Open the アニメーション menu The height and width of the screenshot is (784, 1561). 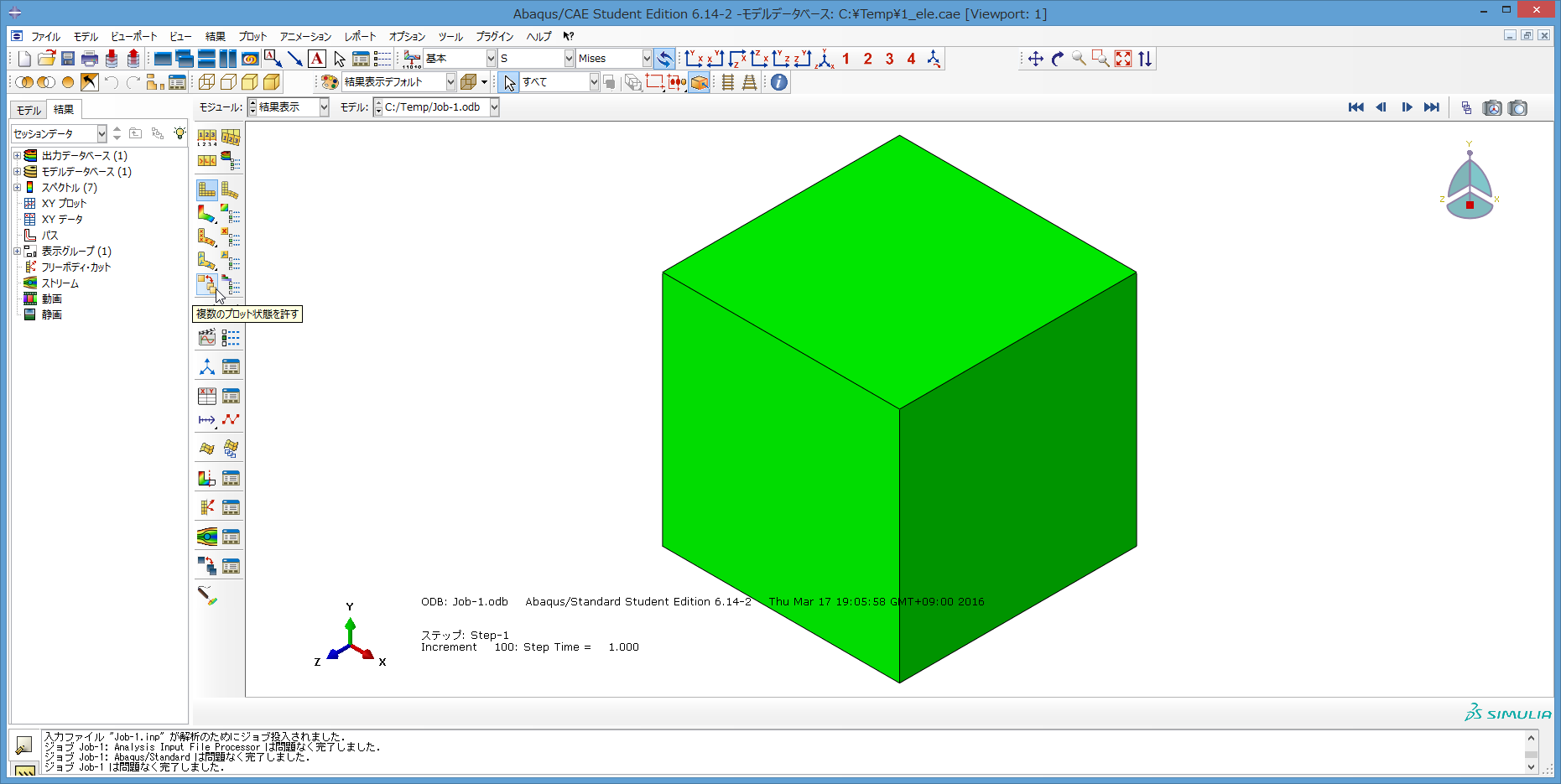pyautogui.click(x=305, y=37)
